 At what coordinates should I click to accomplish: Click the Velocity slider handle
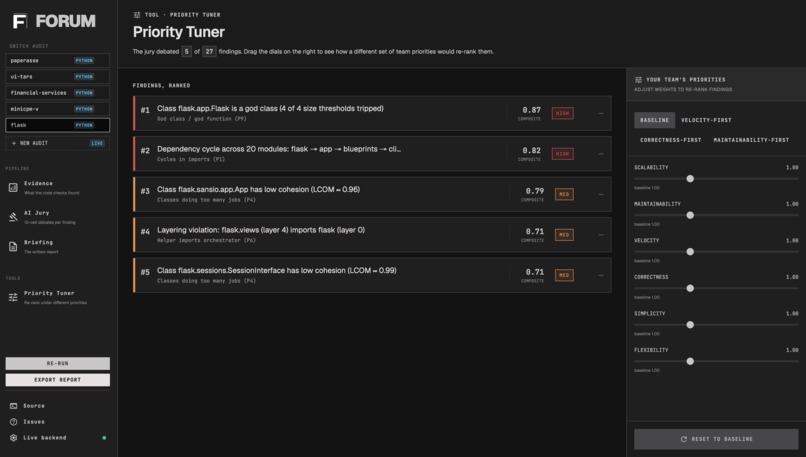pyautogui.click(x=690, y=251)
